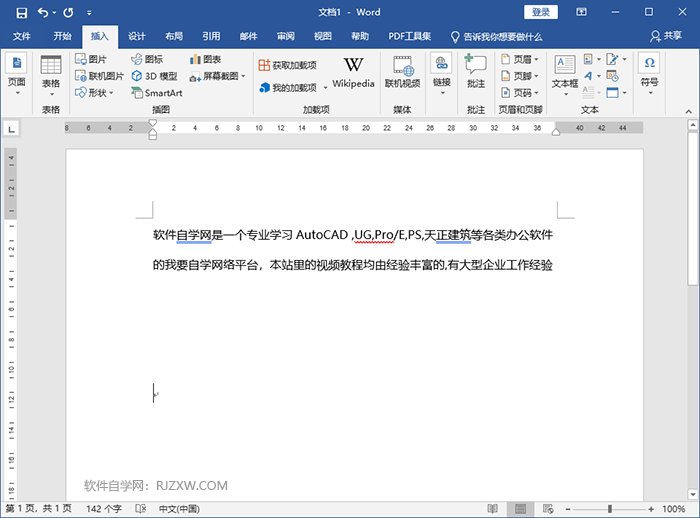This screenshot has width=700, height=518.
Task: Insert object icon in 文本 group
Action: pyautogui.click(x=616, y=93)
